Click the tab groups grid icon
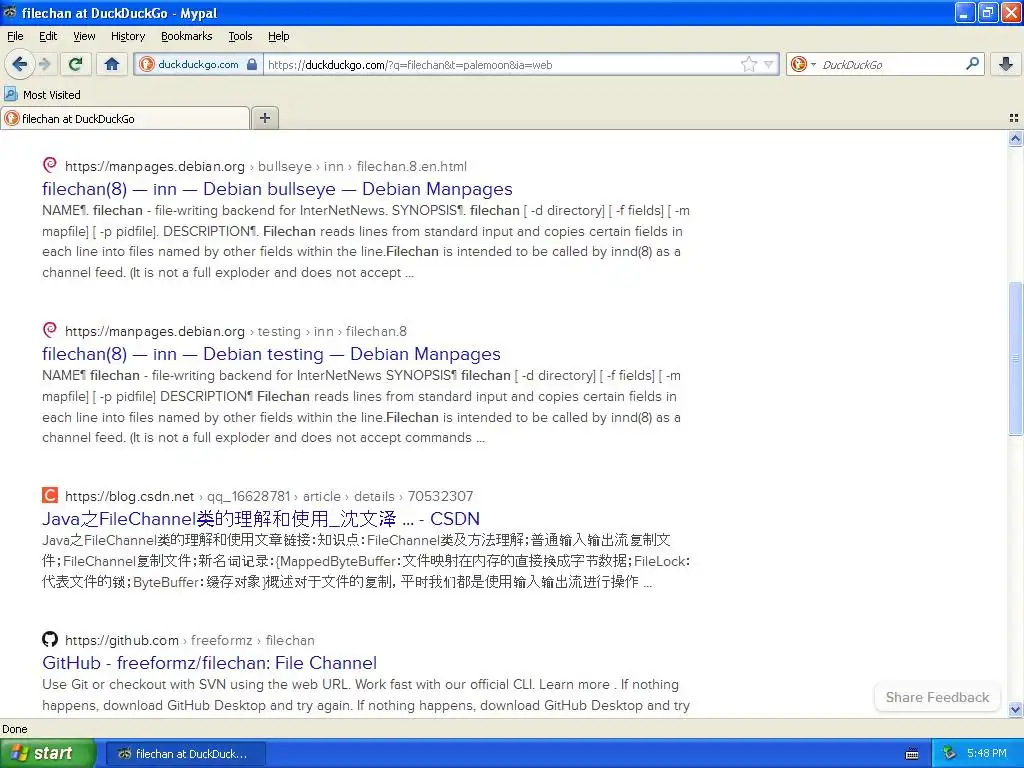Image resolution: width=1024 pixels, height=768 pixels. 1014,118
